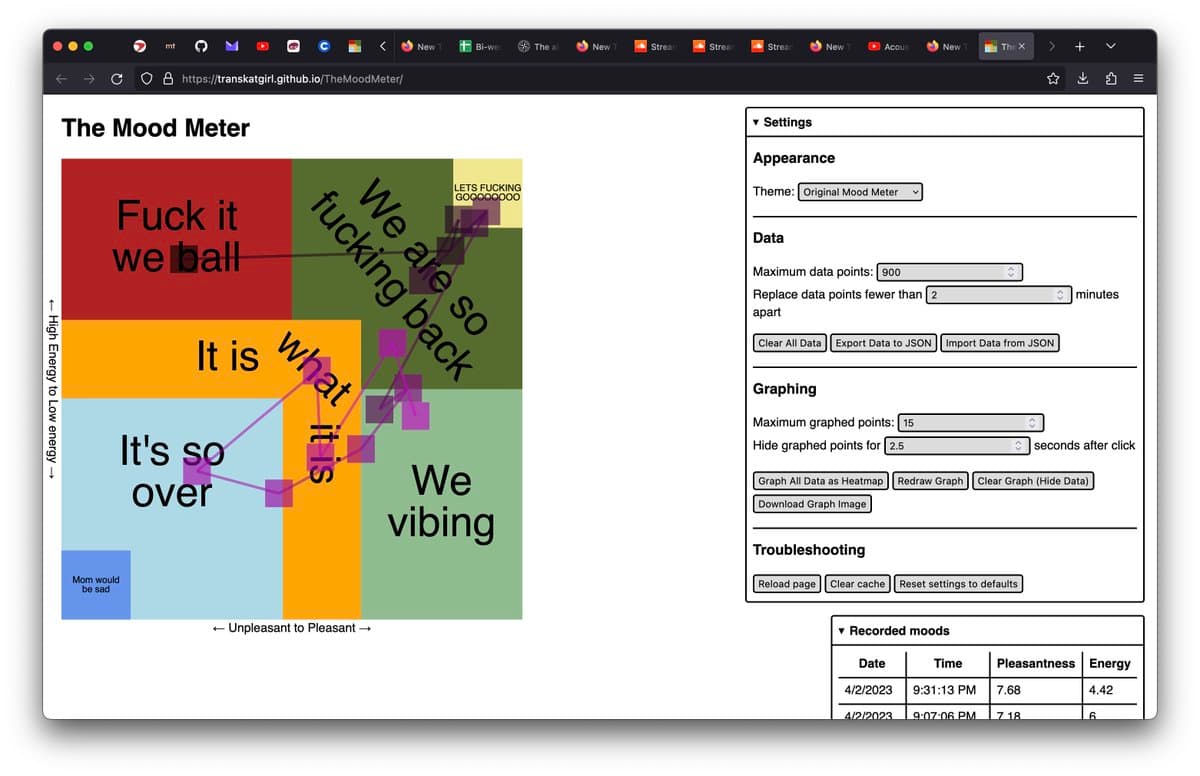Open the extensions puzzle icon
1200x776 pixels.
tap(1111, 78)
